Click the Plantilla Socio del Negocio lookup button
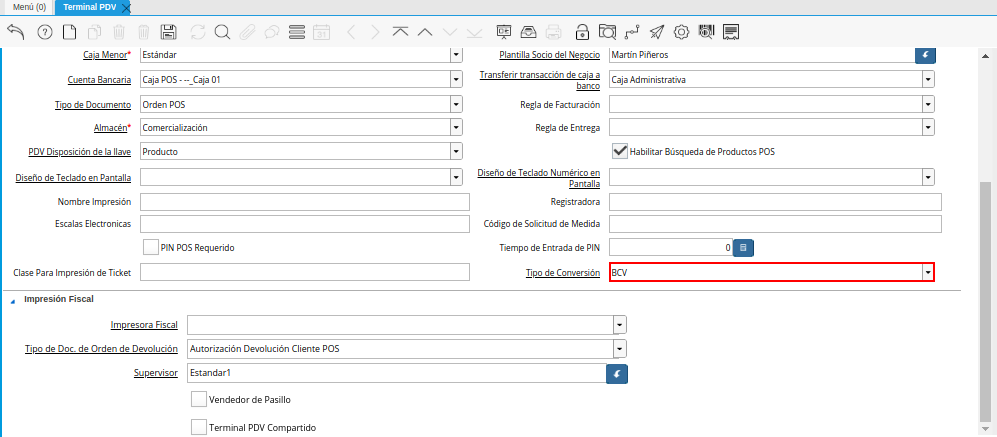Screen dimensions: 997x437 (x=925, y=55)
